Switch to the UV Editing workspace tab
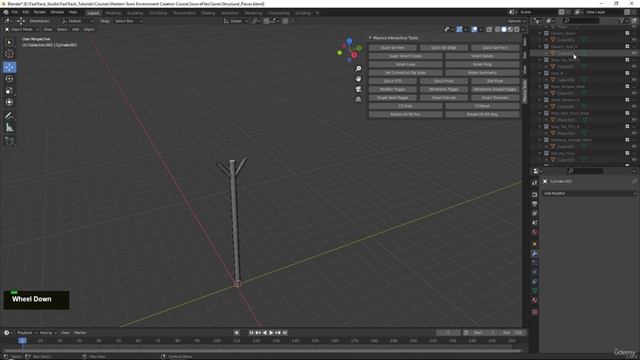This screenshot has width=640, height=360. (x=158, y=13)
